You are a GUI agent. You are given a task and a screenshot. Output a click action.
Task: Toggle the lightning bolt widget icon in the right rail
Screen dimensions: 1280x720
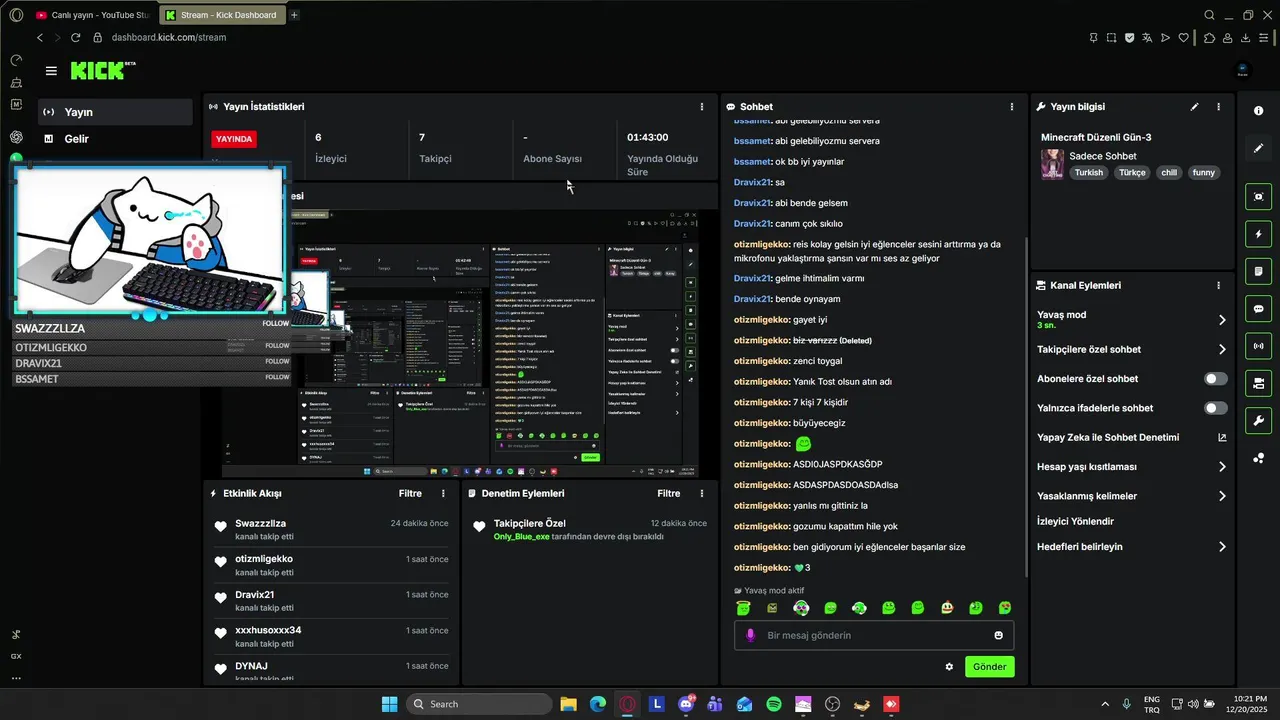point(1258,234)
